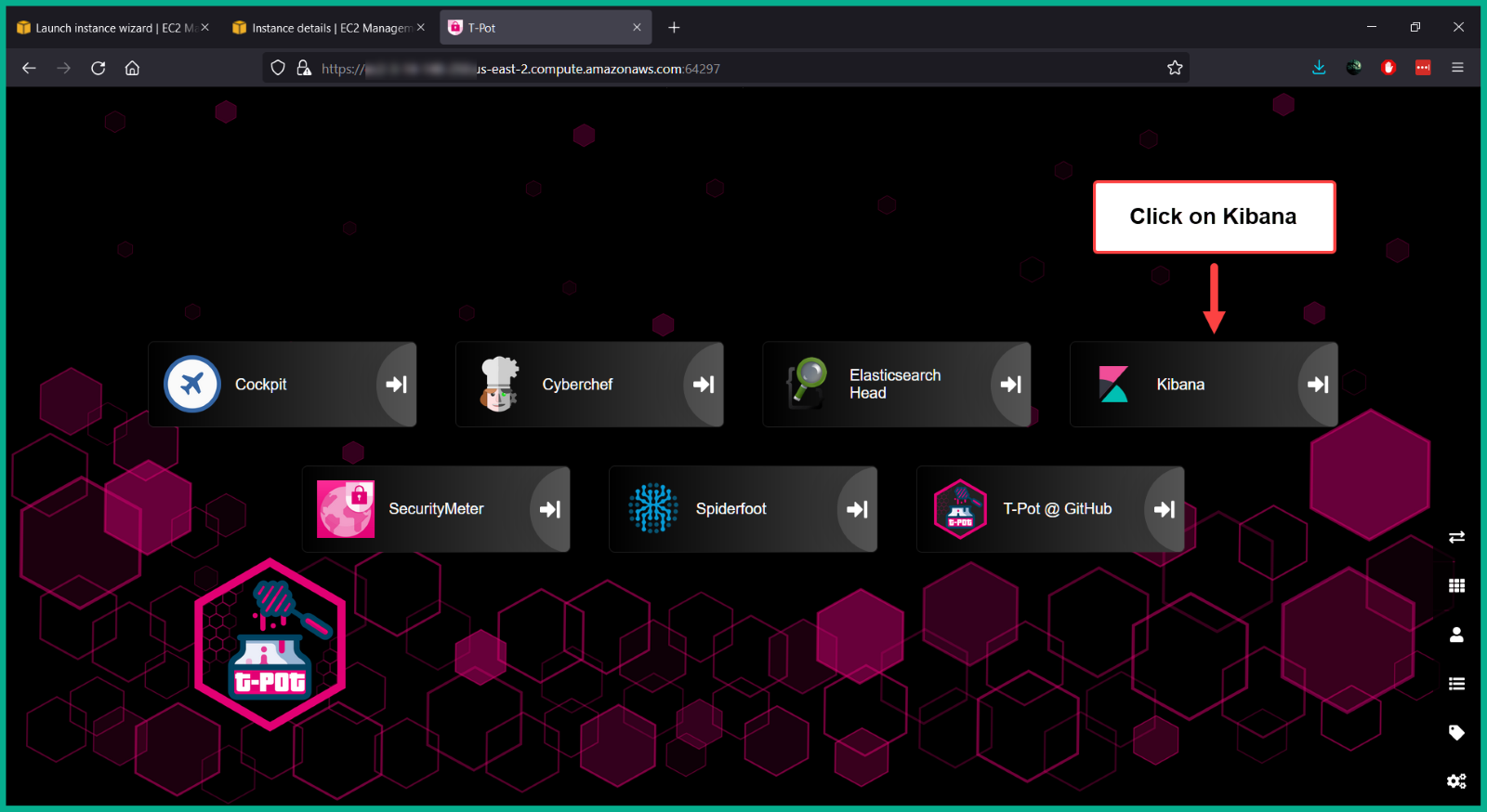Viewport: 1487px width, 812px height.
Task: Click the Elasticsearch Head magnifier icon
Action: 807,384
